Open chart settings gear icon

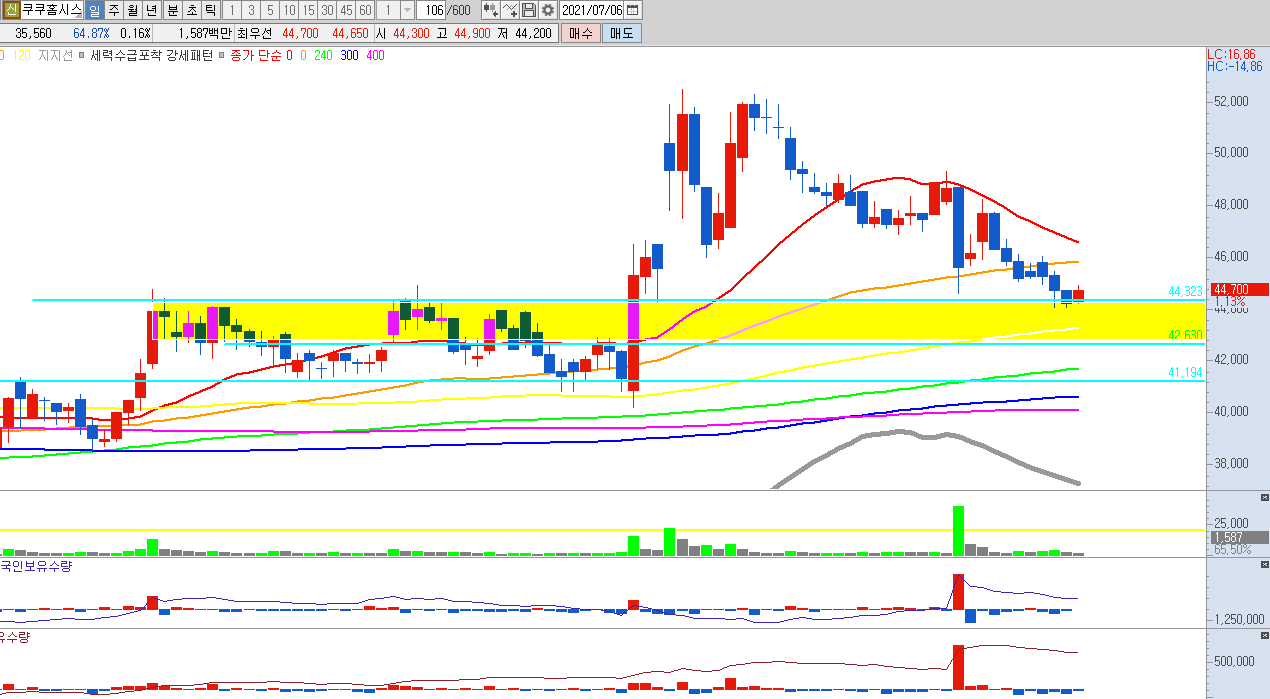tap(548, 10)
